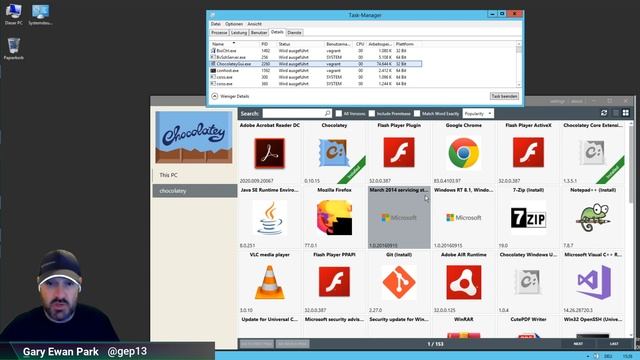Open the CutePDF Writer package tile
Image resolution: width=640 pixels, height=360 pixels.
528,326
